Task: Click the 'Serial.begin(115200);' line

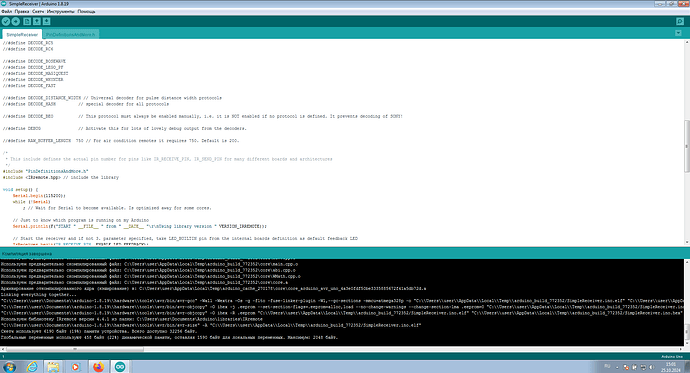Action: pos(39,196)
